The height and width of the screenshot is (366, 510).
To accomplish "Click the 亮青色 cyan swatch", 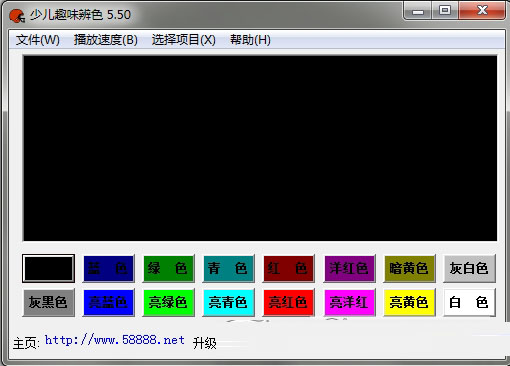I will point(229,302).
